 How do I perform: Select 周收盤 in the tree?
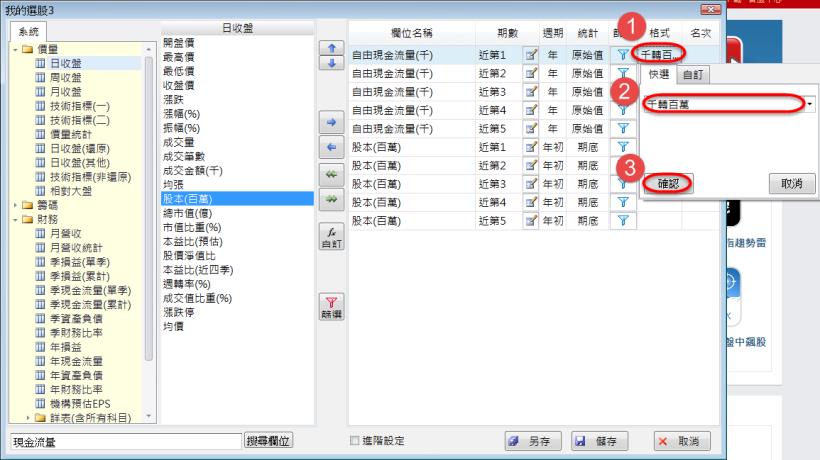click(x=65, y=78)
